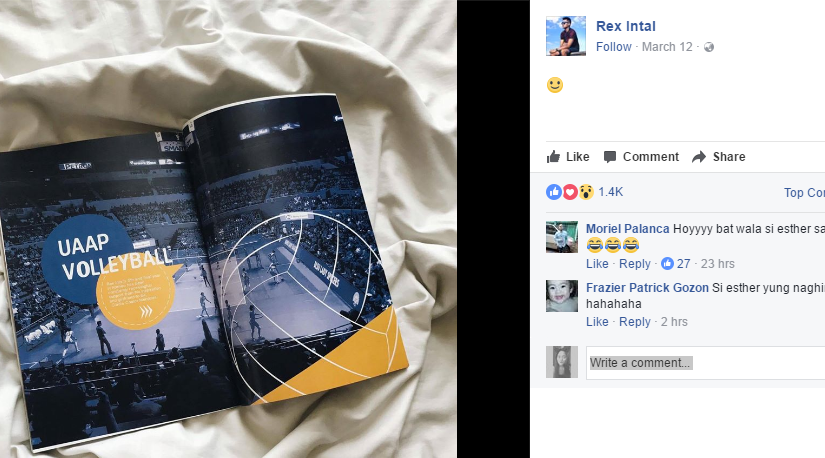The height and width of the screenshot is (458, 825).
Task: Like Frazier Patrick Gozon's comment
Action: click(x=597, y=322)
